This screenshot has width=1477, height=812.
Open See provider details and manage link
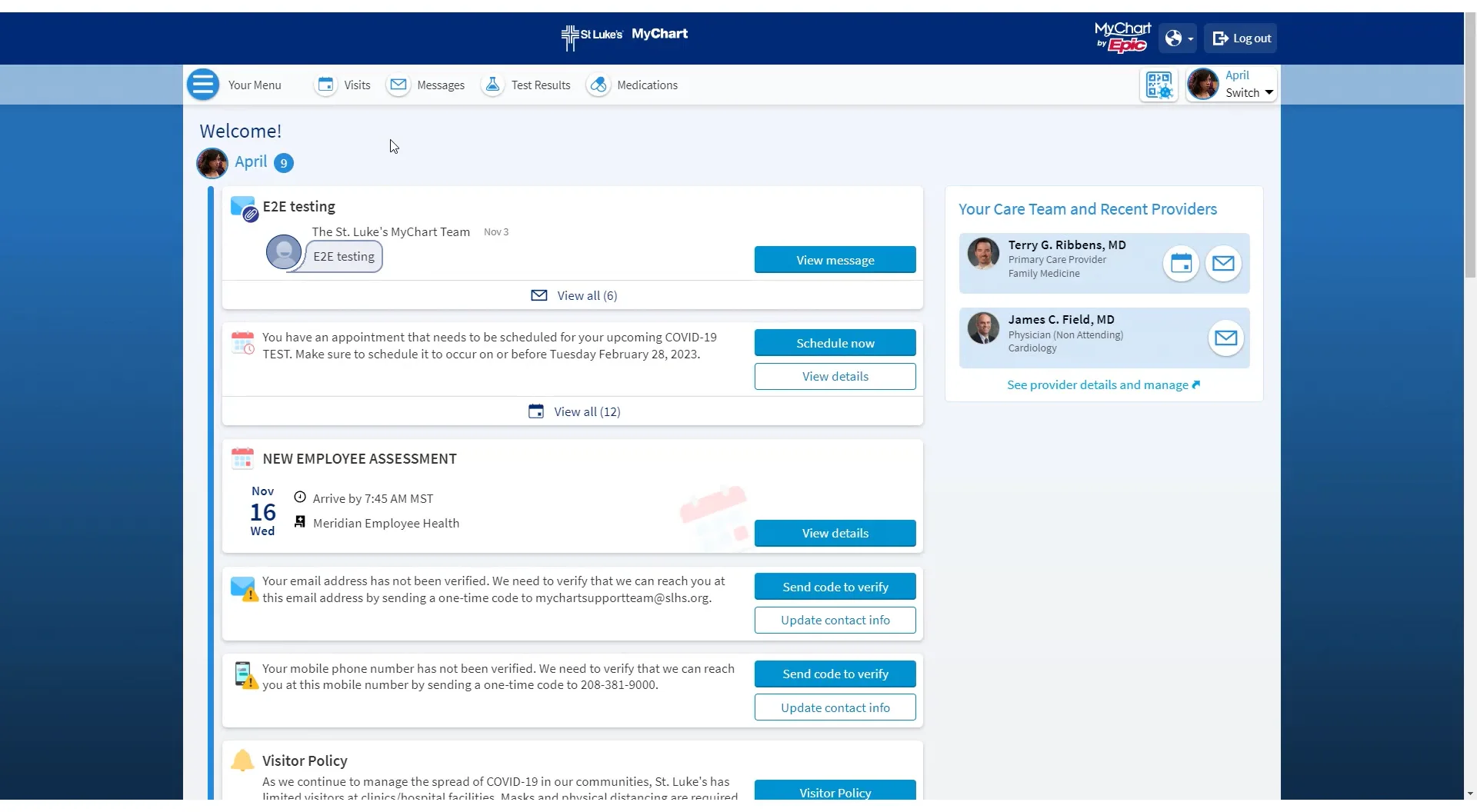coord(1103,384)
